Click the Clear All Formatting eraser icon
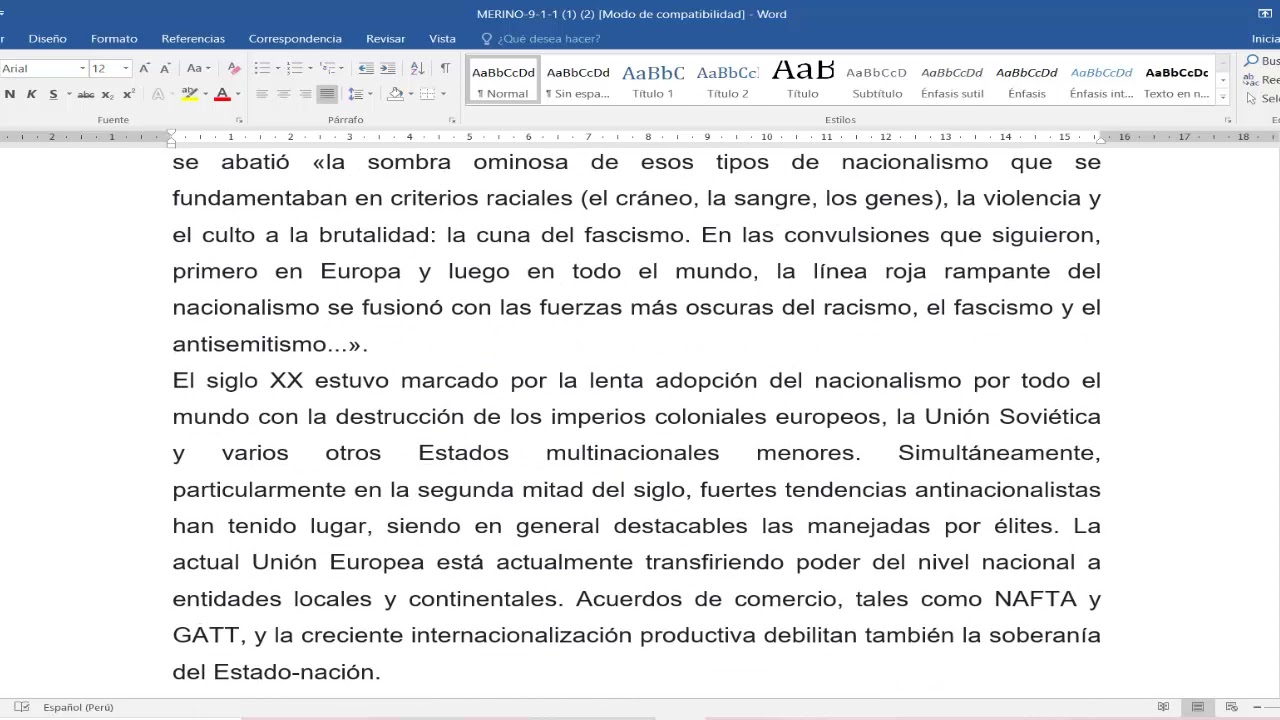1280x720 pixels. click(234, 68)
